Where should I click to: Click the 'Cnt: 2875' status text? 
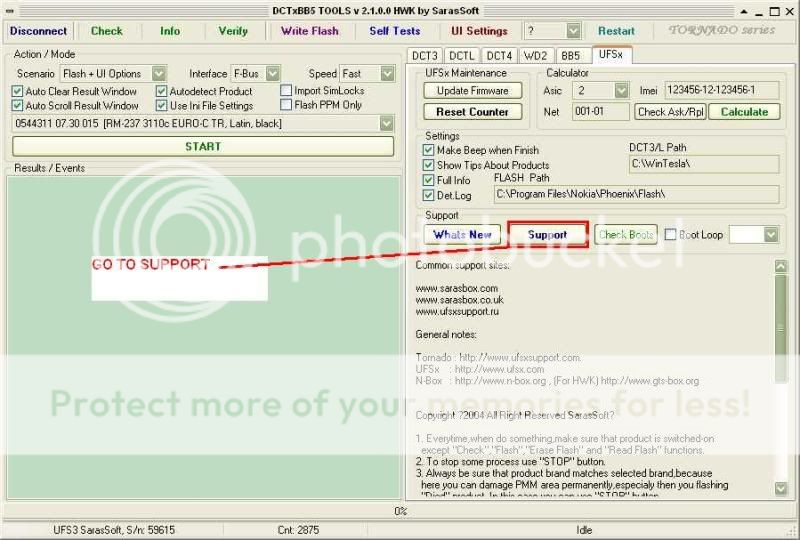(x=298, y=530)
